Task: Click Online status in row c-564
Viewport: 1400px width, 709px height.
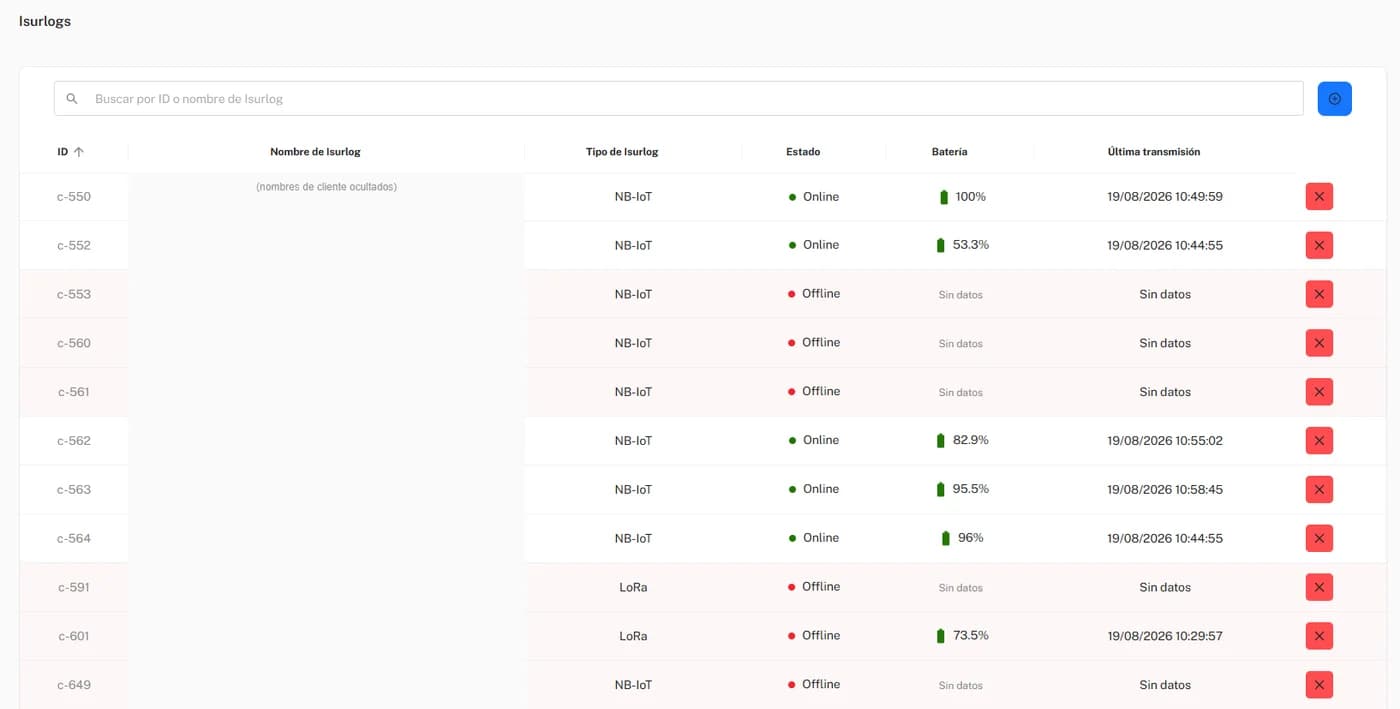Action: tap(821, 538)
